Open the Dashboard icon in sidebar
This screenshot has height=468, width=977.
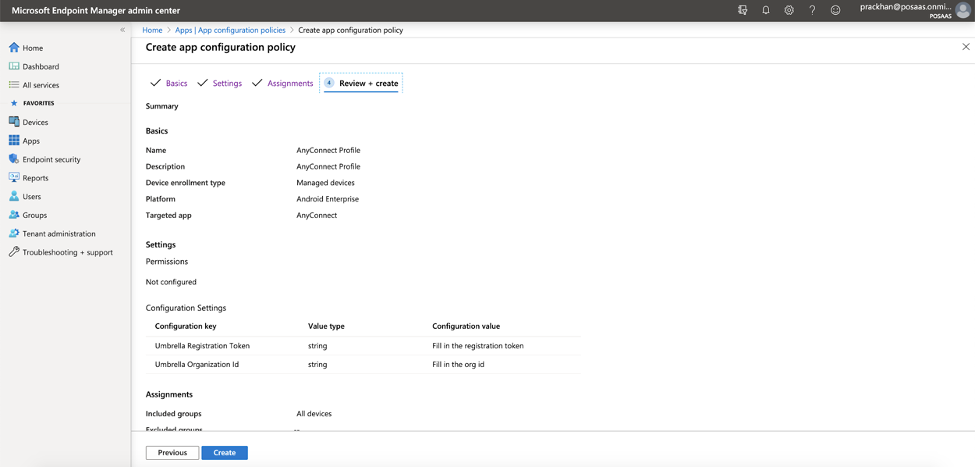pos(14,66)
